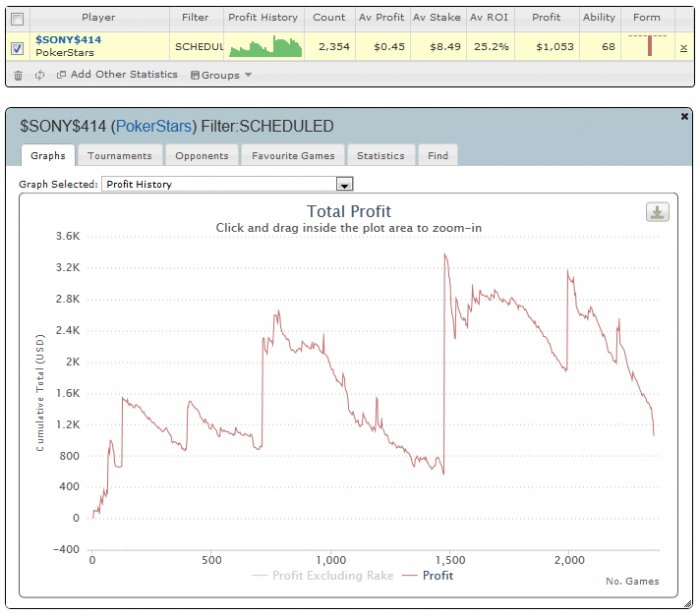Sort by the Av Profit column header

[382, 17]
